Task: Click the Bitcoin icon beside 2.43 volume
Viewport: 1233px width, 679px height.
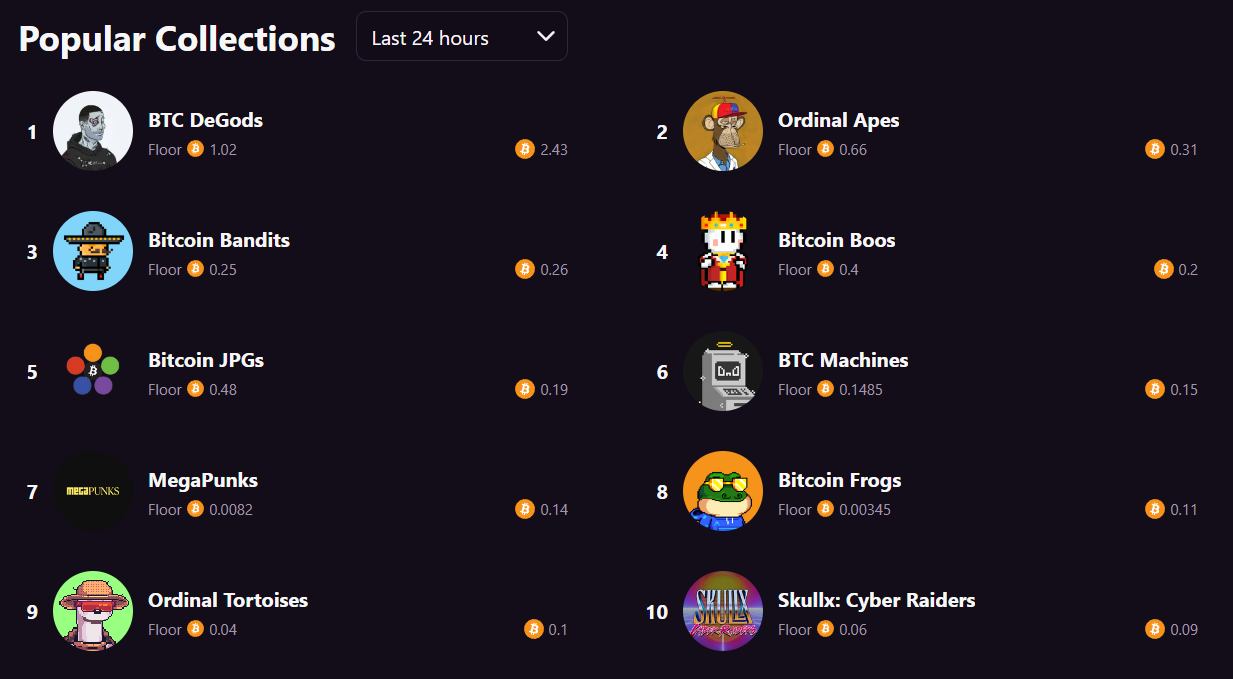Action: pos(525,149)
